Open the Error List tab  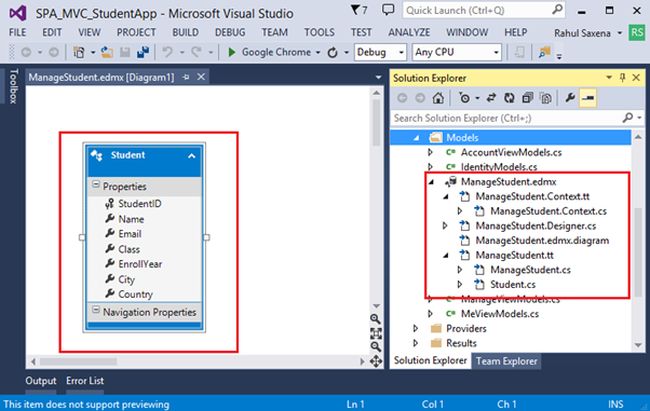pyautogui.click(x=85, y=381)
